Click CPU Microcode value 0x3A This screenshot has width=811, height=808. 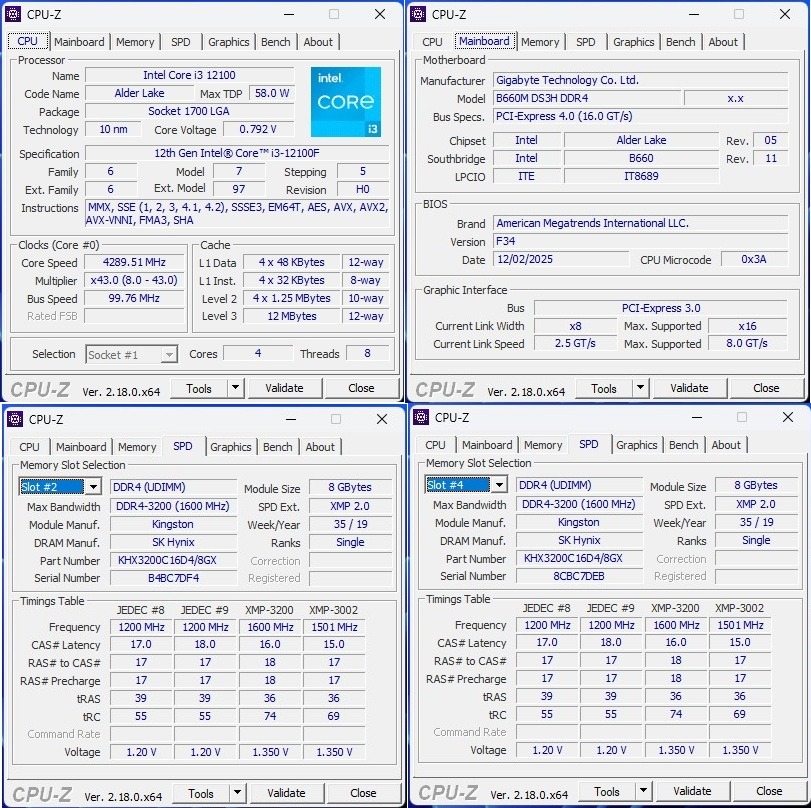click(x=754, y=259)
